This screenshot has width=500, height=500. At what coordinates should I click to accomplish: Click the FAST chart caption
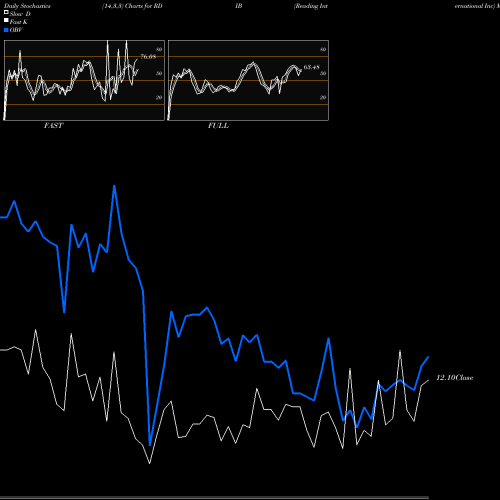[x=53, y=126]
